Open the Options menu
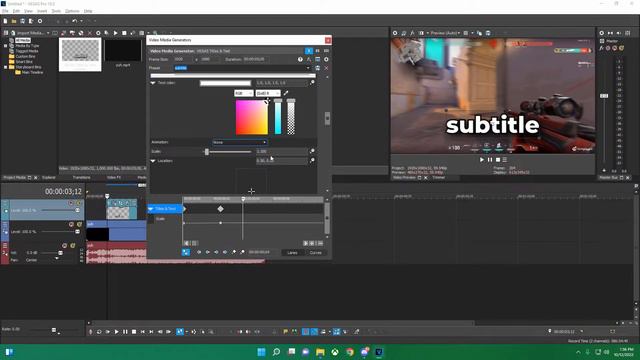This screenshot has height=360, width=640. [x=72, y=11]
